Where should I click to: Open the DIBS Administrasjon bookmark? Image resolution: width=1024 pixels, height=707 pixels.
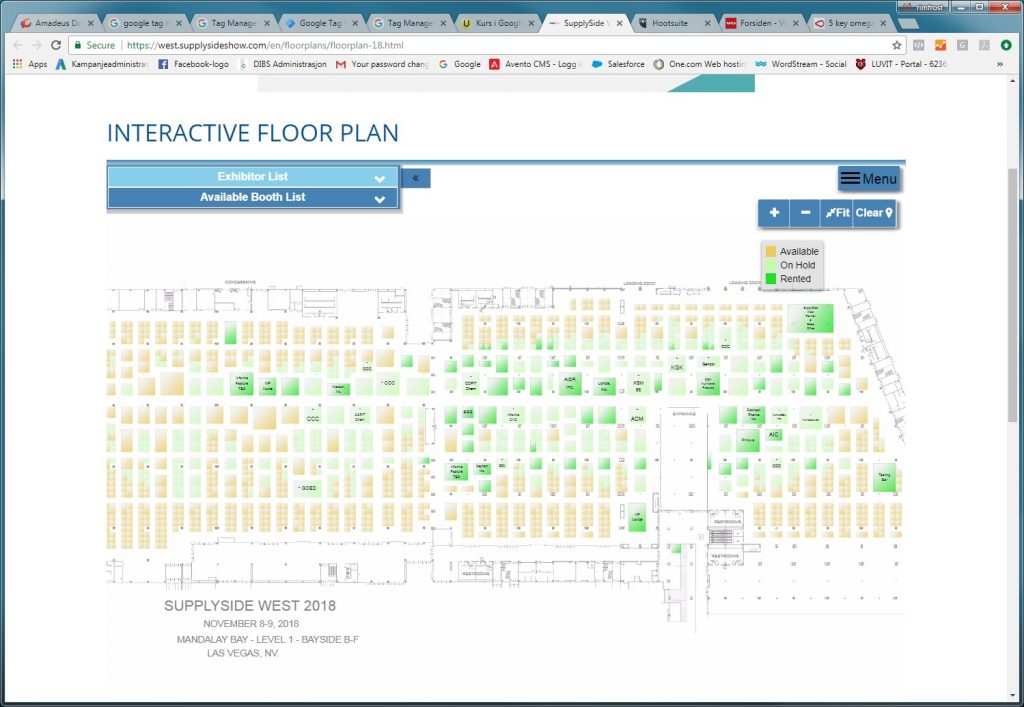click(x=283, y=64)
